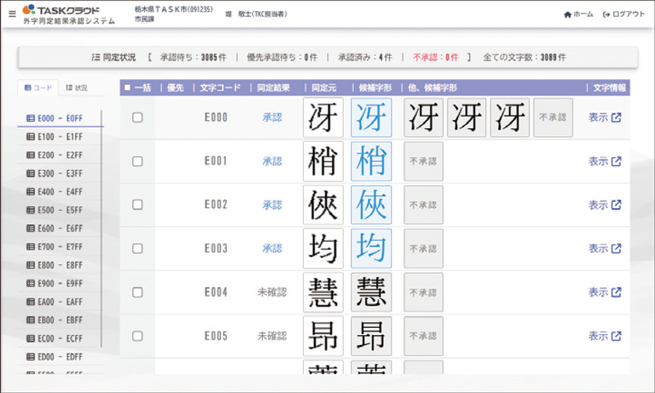Click source glyph 梢 in E001 row

click(323, 161)
